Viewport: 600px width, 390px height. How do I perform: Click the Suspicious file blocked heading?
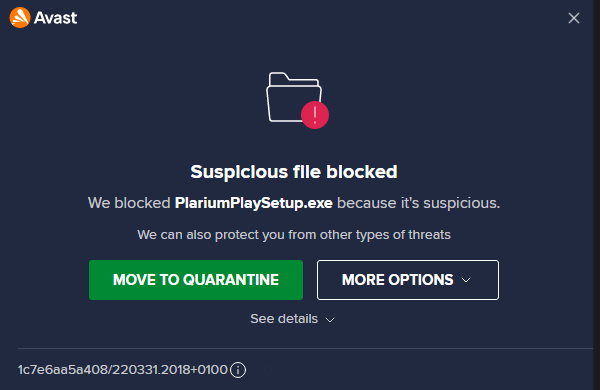coord(294,172)
